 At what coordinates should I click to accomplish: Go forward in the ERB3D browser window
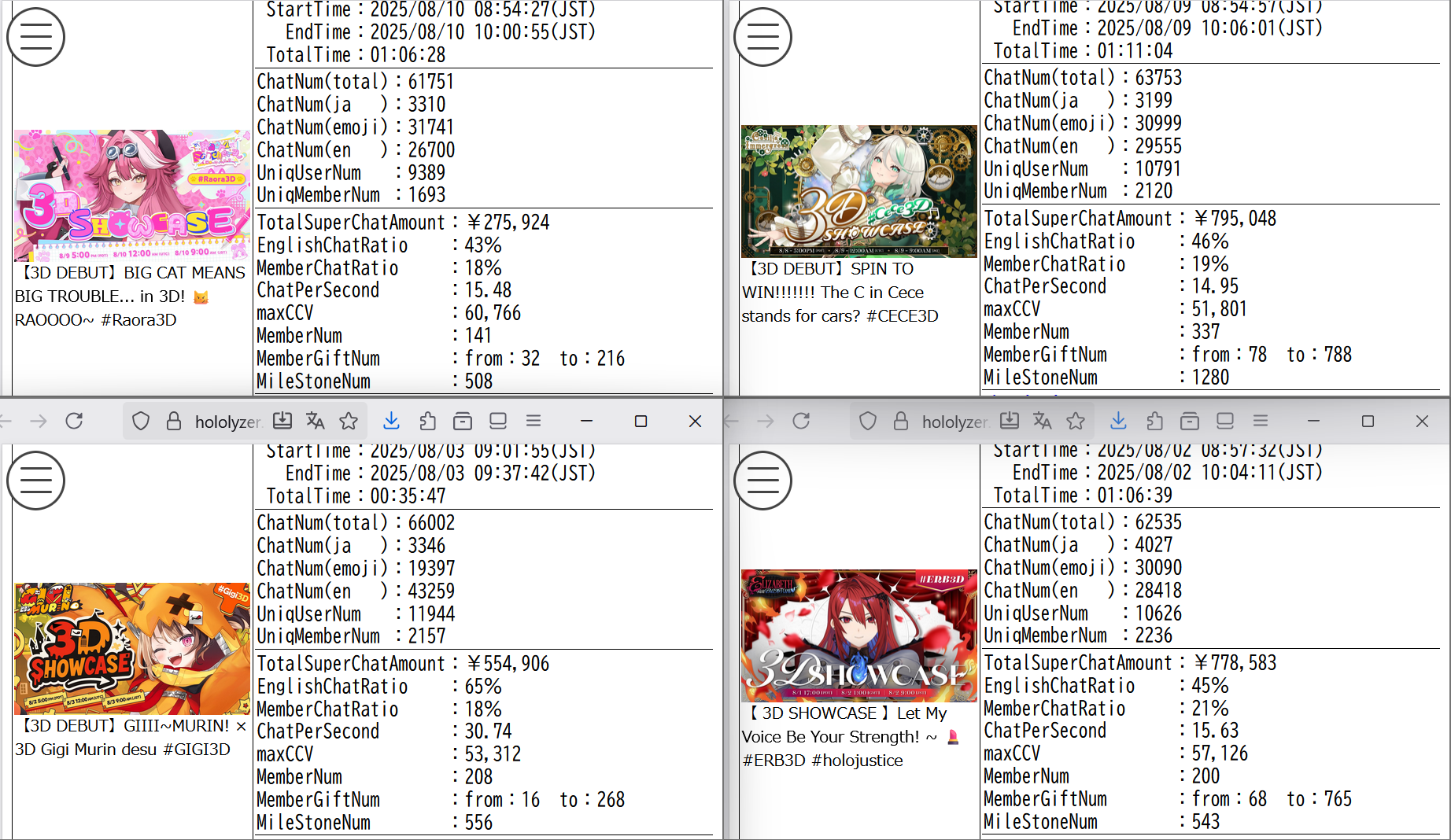[x=765, y=422]
